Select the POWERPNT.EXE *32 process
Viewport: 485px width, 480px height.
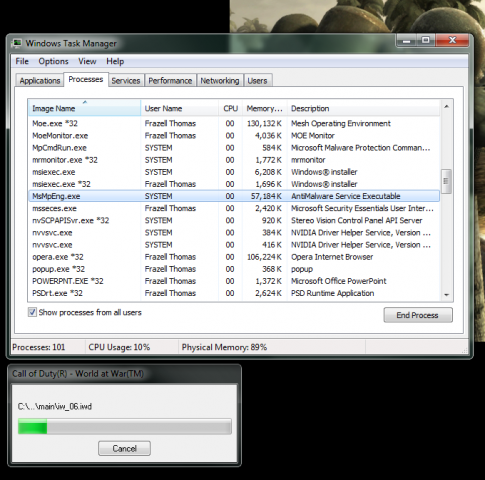234,281
